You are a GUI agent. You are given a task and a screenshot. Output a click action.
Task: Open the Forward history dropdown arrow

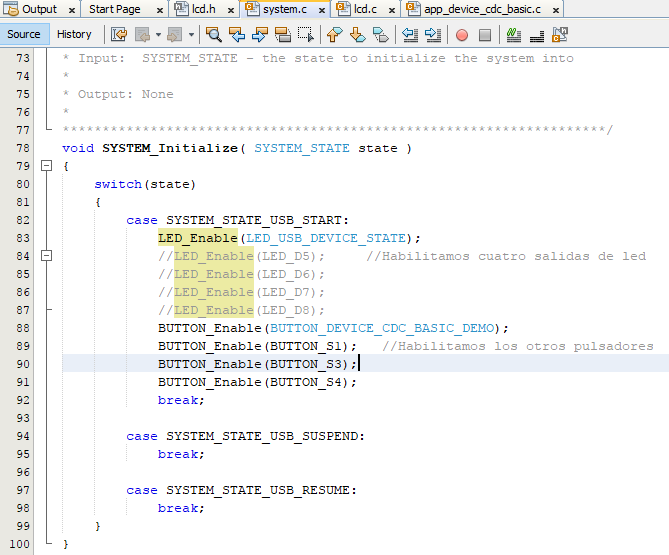pos(191,35)
